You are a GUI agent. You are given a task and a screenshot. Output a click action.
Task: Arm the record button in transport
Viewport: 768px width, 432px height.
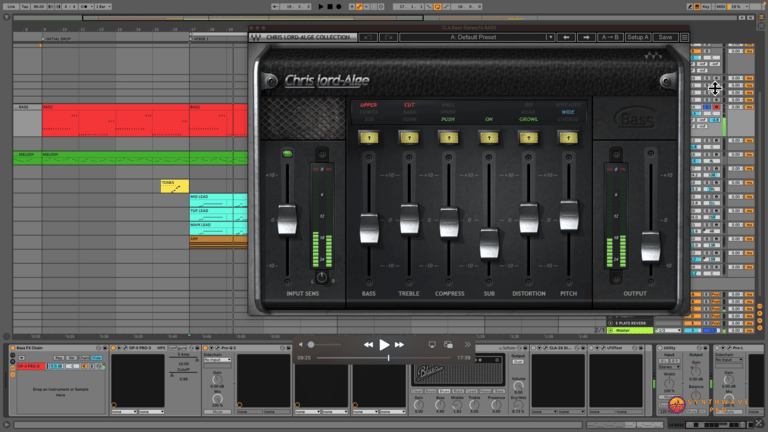click(x=338, y=7)
